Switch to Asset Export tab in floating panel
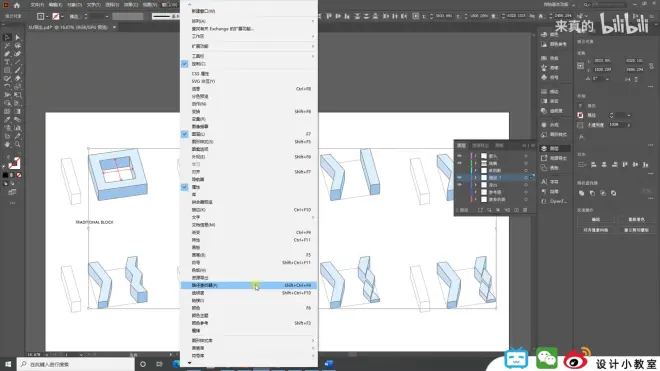Image resolution: width=660 pixels, height=371 pixels. [480, 145]
